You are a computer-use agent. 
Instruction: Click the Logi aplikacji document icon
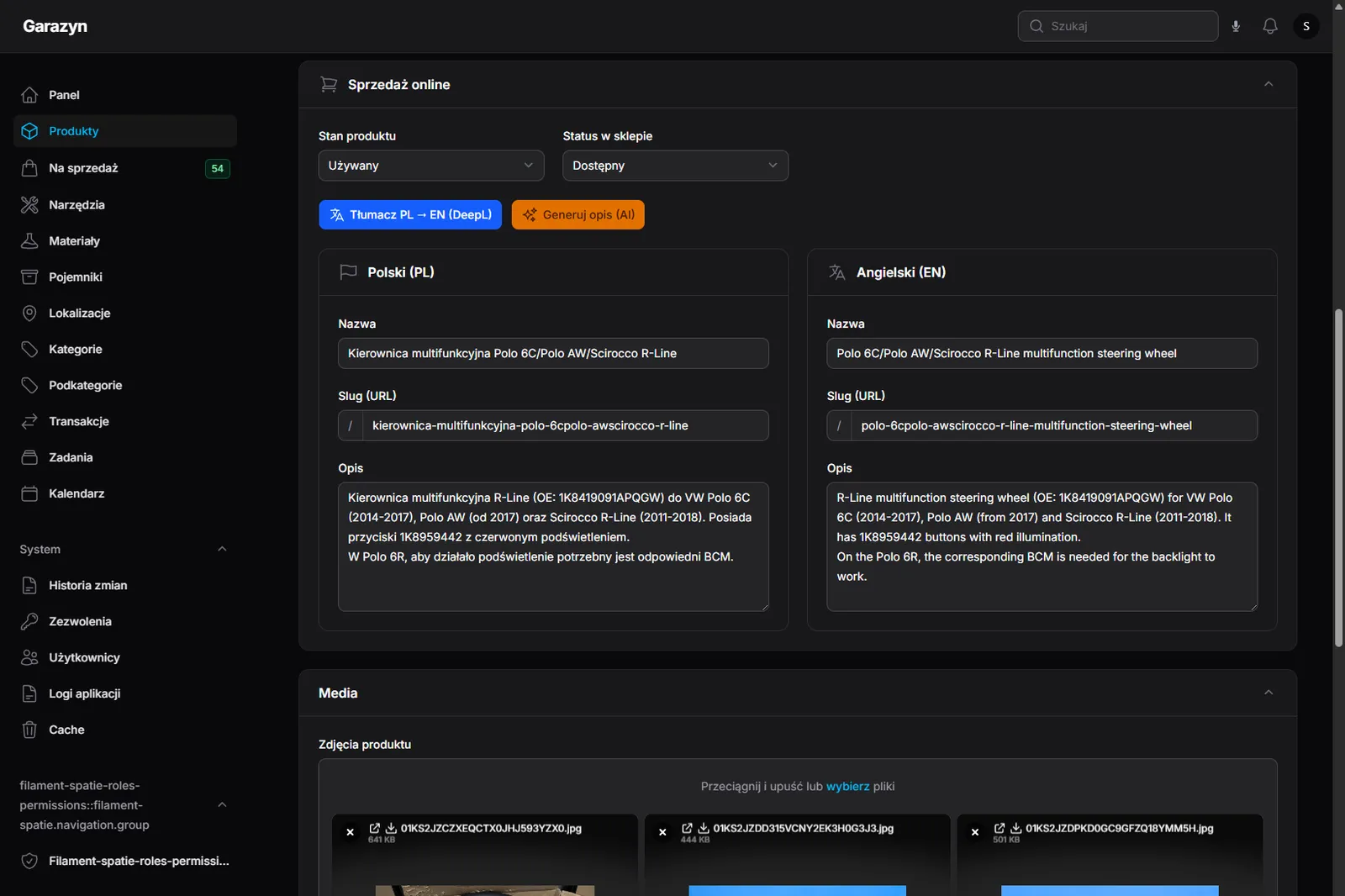pos(29,694)
